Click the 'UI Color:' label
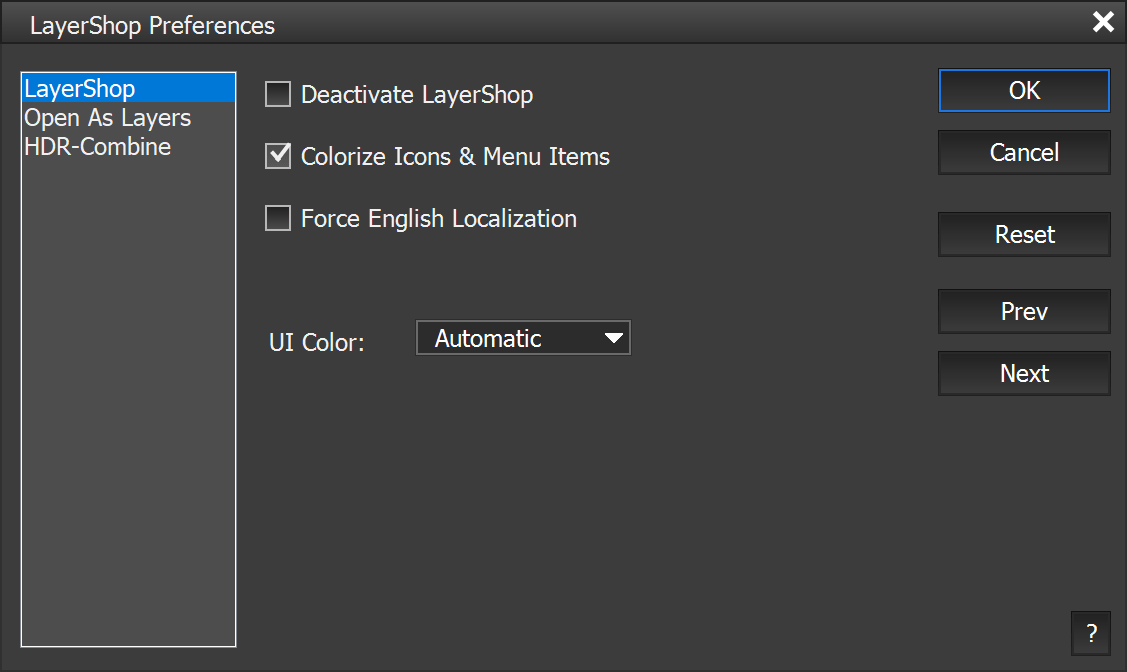The image size is (1127, 672). pyautogui.click(x=317, y=342)
